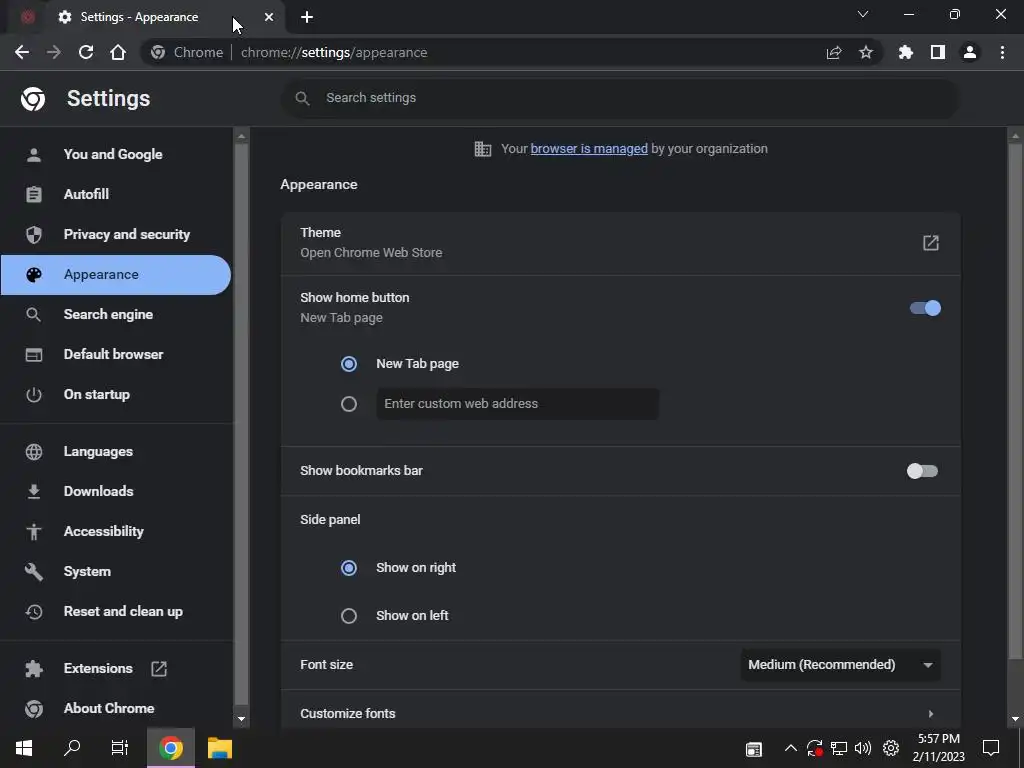Open the Autofill section
Screen dimensions: 1024x768
(x=115, y=194)
